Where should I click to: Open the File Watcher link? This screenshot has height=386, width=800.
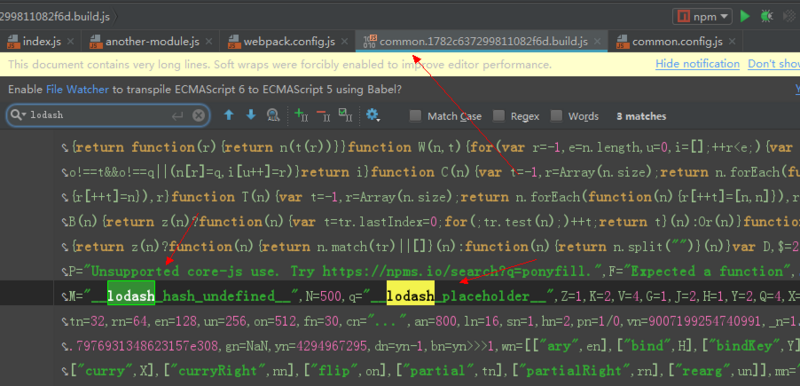(77, 90)
